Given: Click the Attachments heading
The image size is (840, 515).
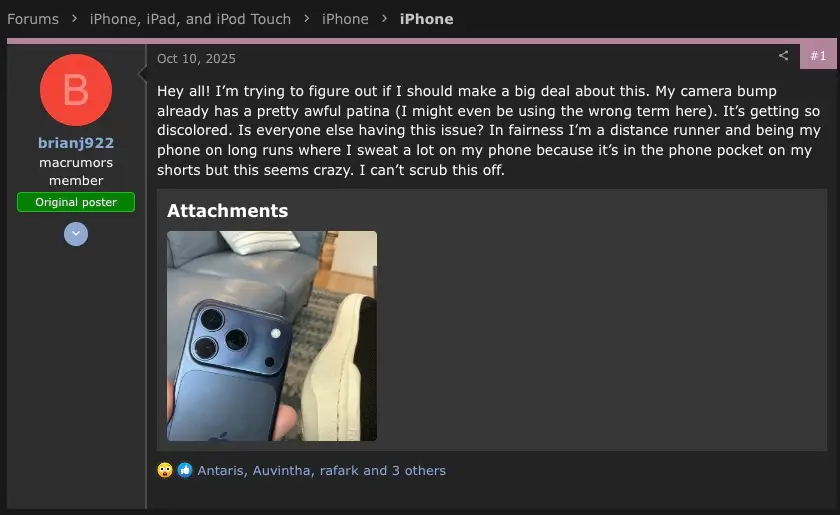Looking at the screenshot, I should click(x=228, y=211).
